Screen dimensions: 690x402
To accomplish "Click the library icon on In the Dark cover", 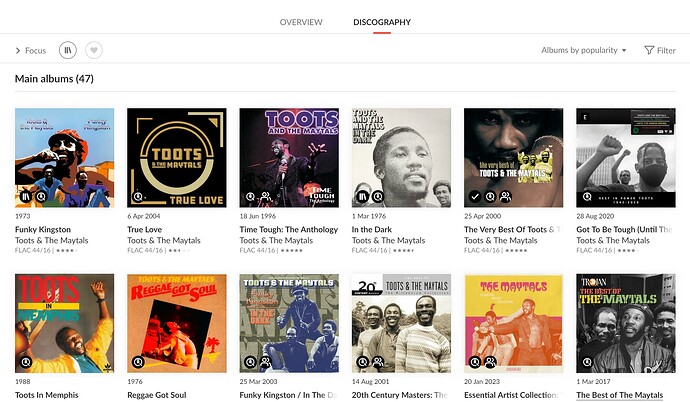I will [363, 197].
